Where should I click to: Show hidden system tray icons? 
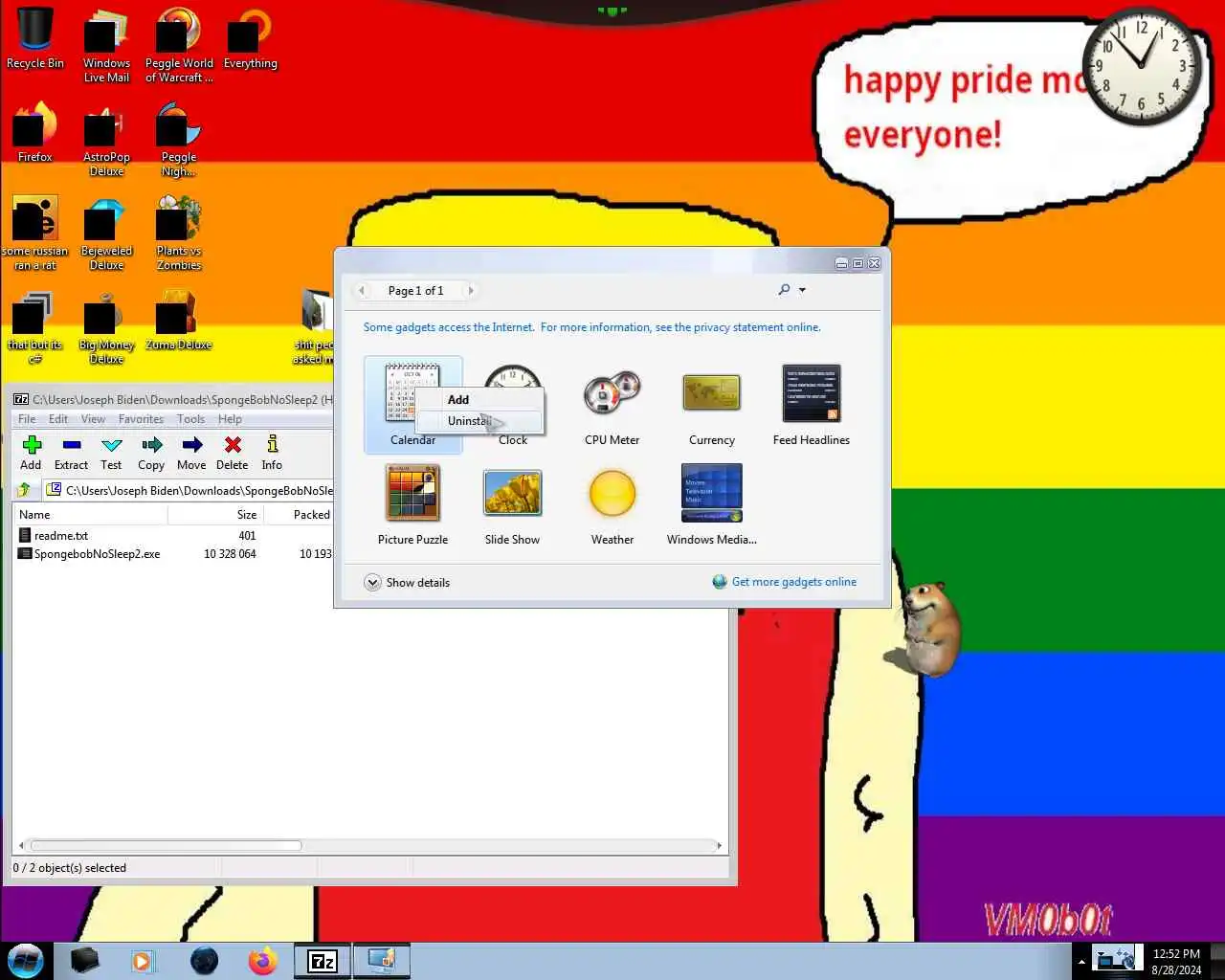click(x=1081, y=962)
